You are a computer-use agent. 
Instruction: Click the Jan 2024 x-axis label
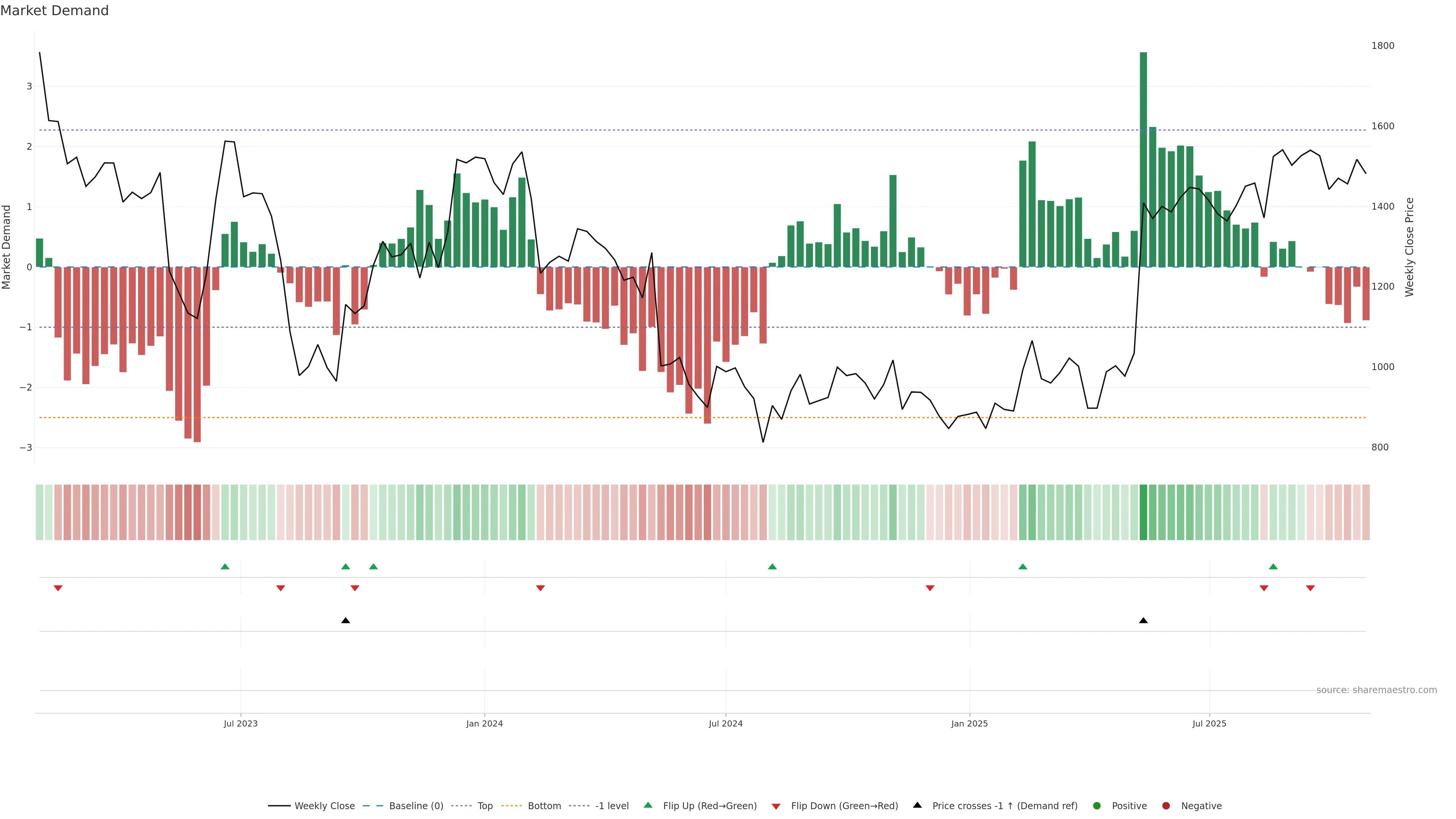pyautogui.click(x=485, y=723)
